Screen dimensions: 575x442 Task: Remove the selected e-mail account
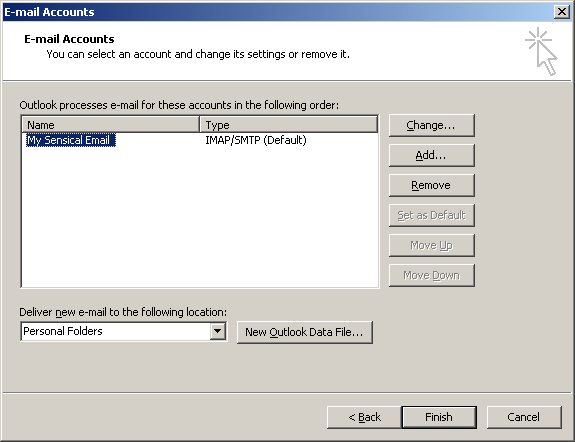coord(432,186)
